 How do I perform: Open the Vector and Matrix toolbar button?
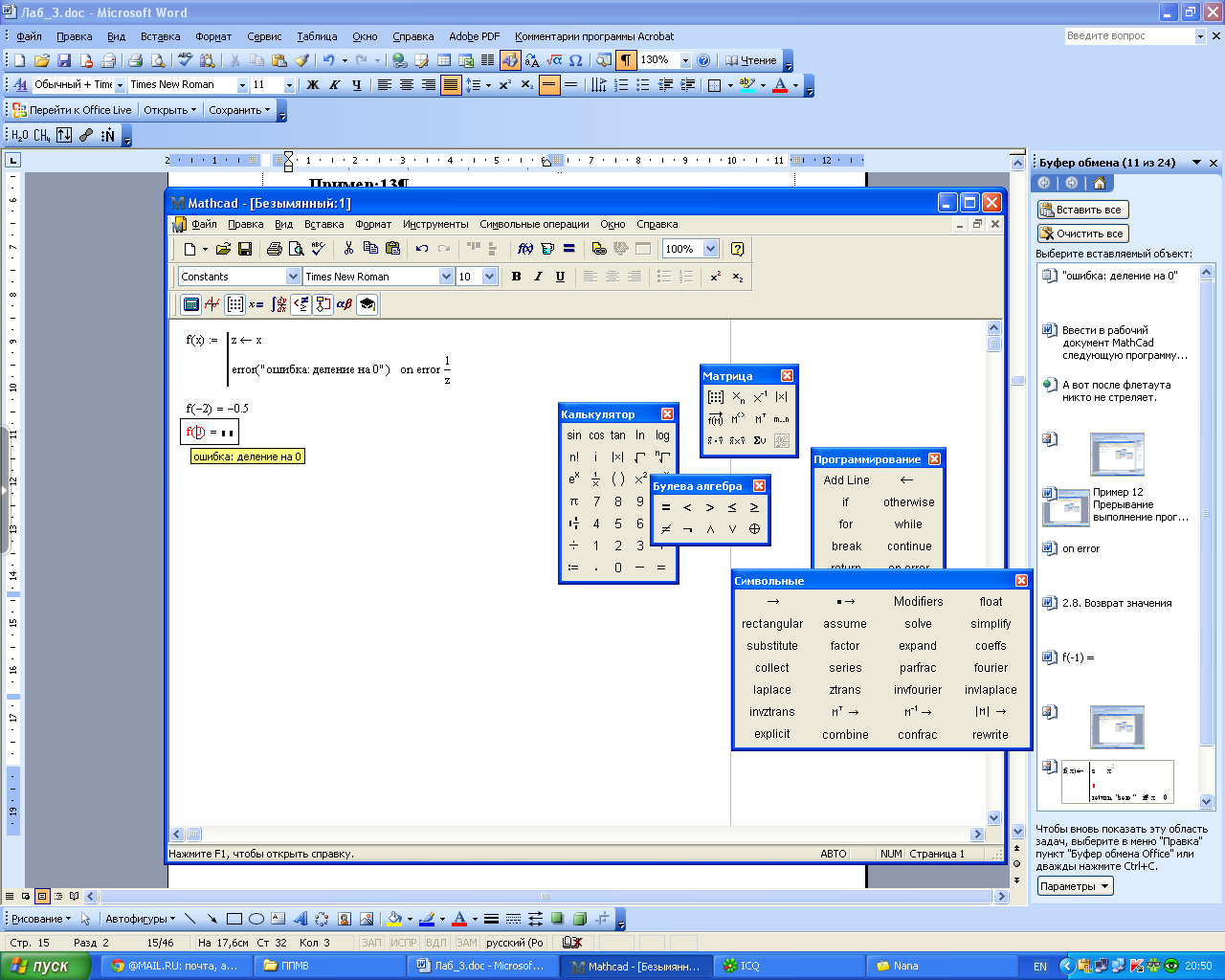coord(234,304)
